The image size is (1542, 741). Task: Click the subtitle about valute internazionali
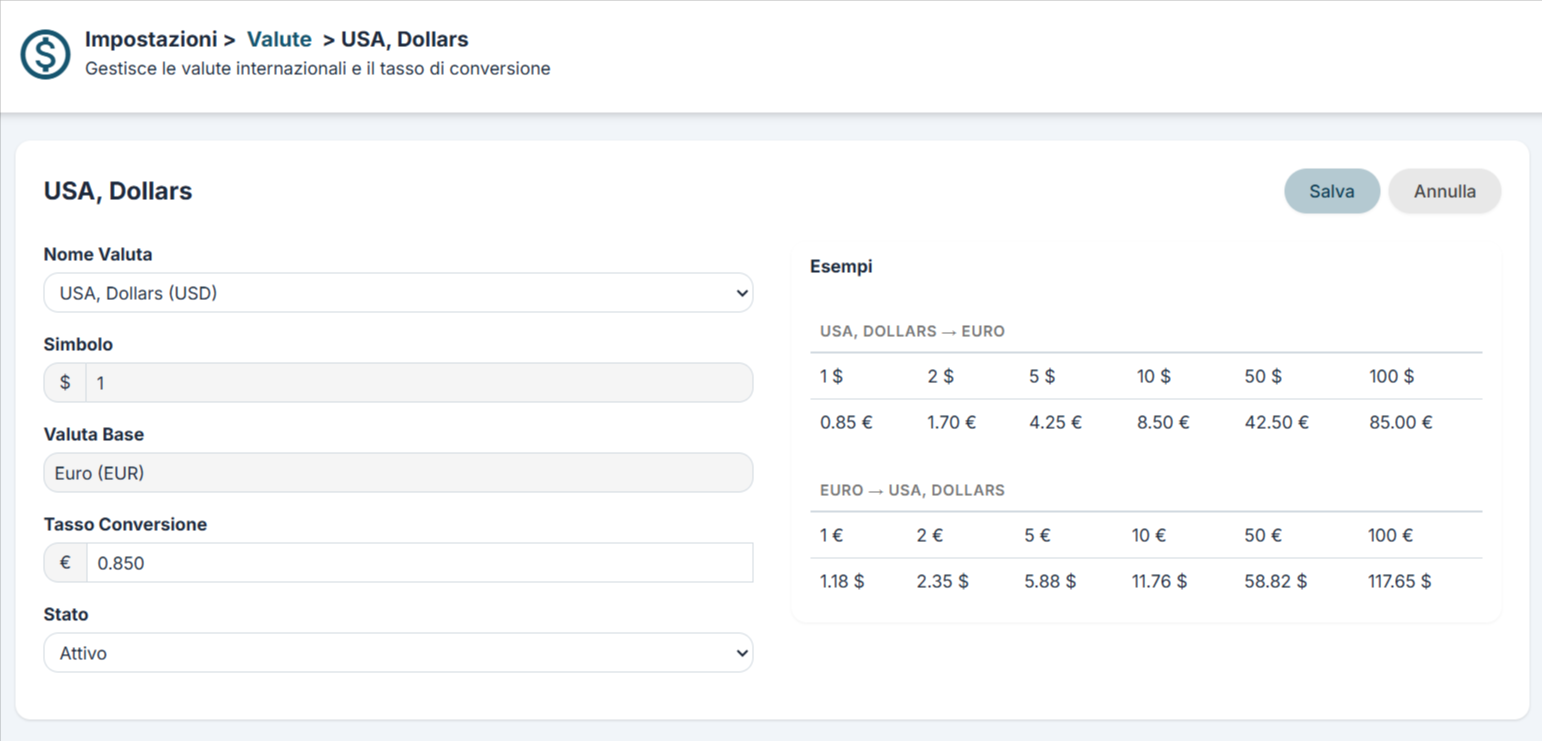(318, 70)
